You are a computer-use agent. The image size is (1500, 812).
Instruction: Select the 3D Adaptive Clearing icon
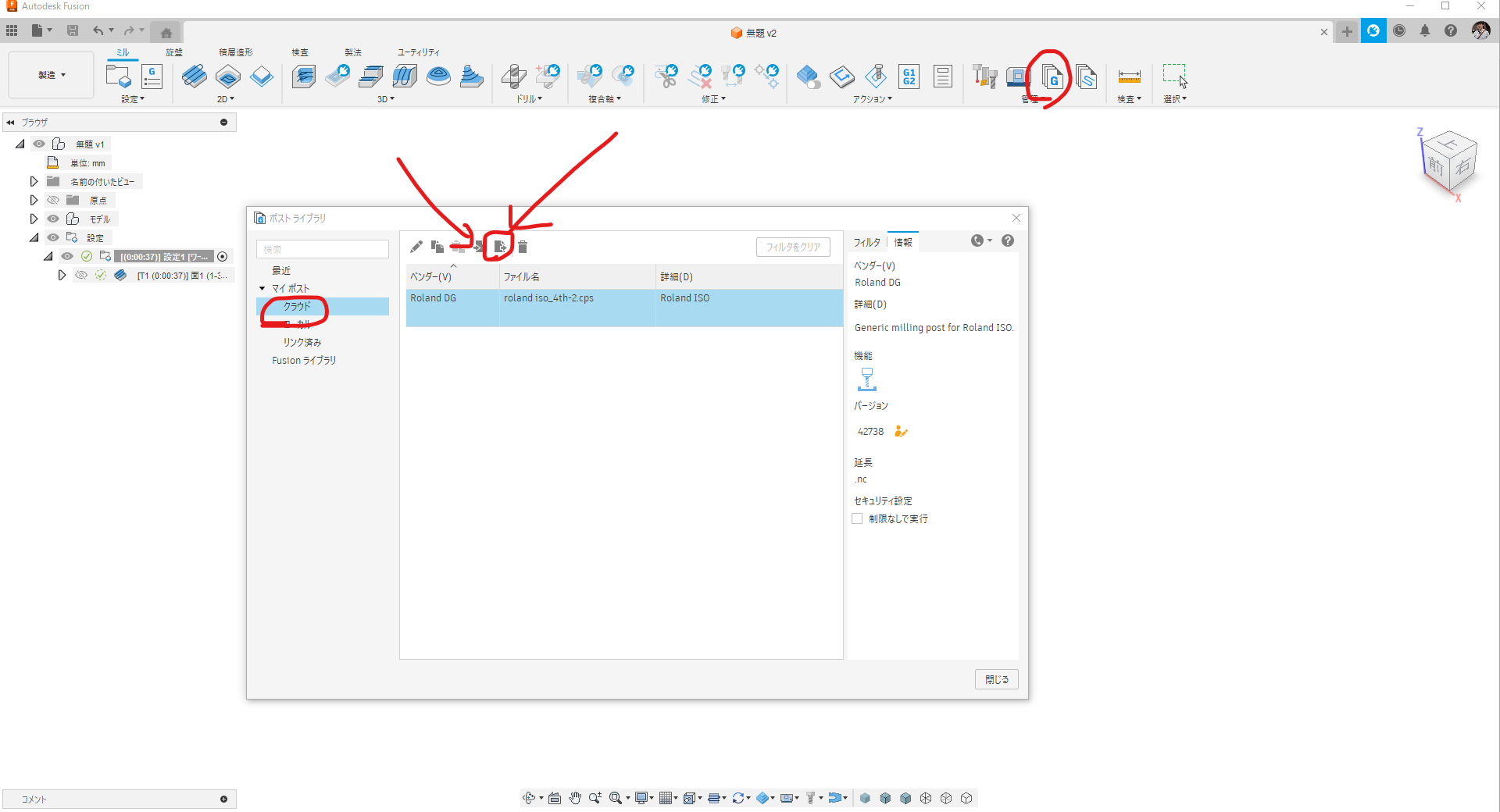pos(304,77)
